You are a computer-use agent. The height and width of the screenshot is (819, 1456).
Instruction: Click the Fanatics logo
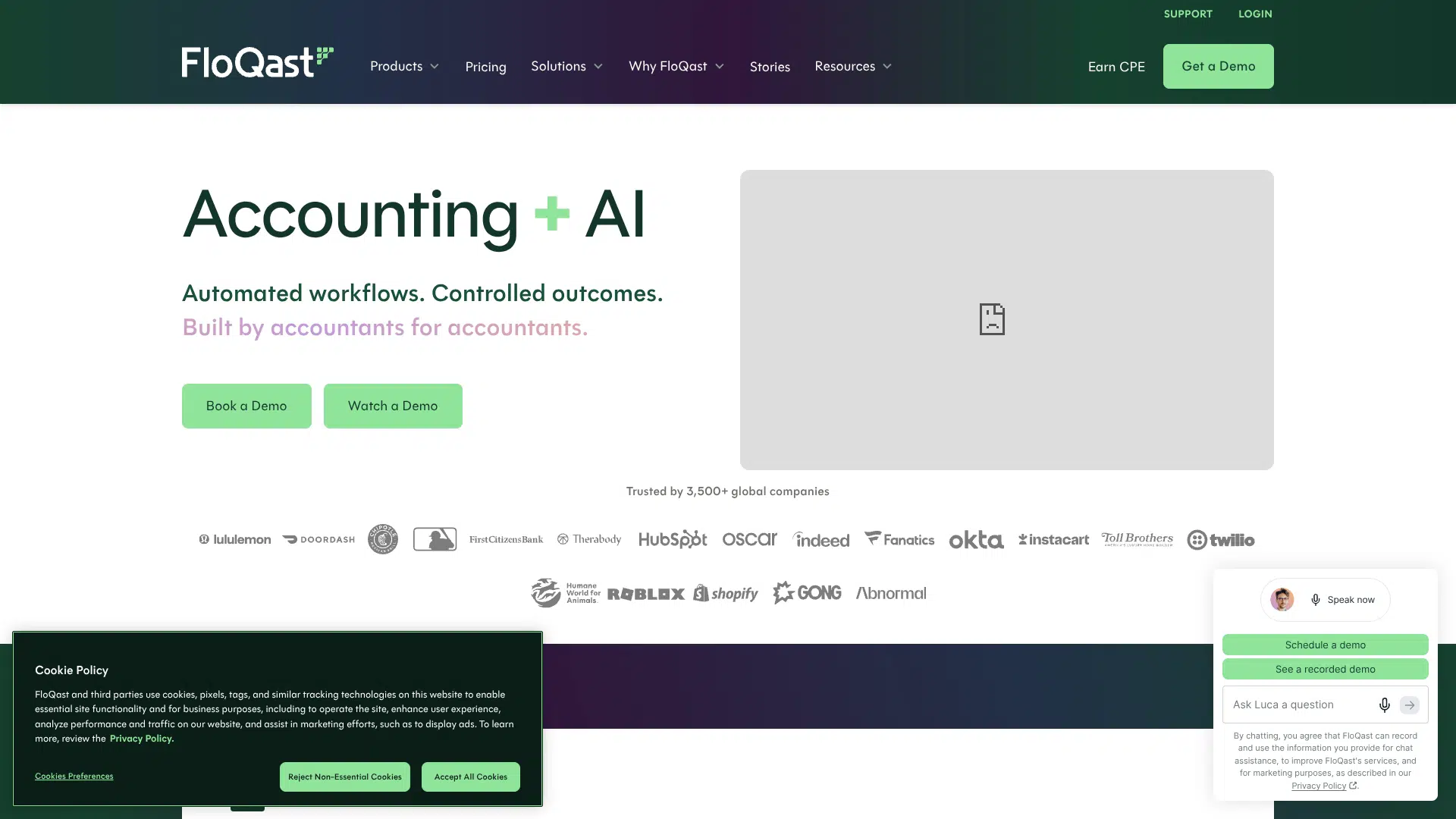899,539
